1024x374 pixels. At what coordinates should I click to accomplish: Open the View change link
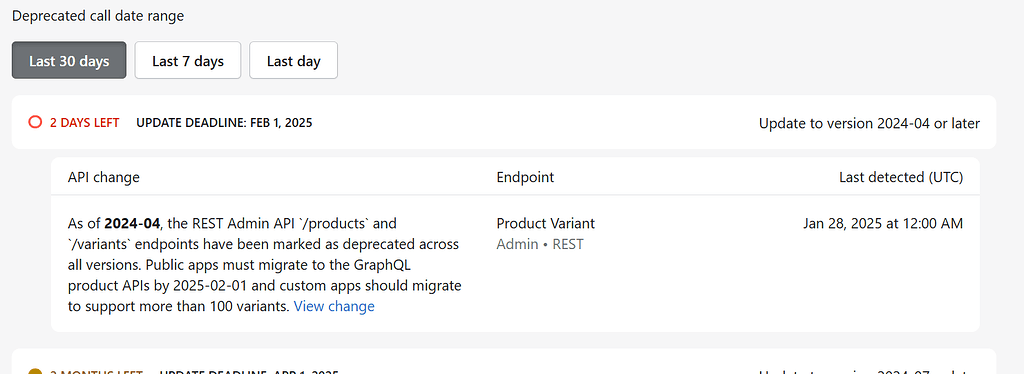pos(334,306)
